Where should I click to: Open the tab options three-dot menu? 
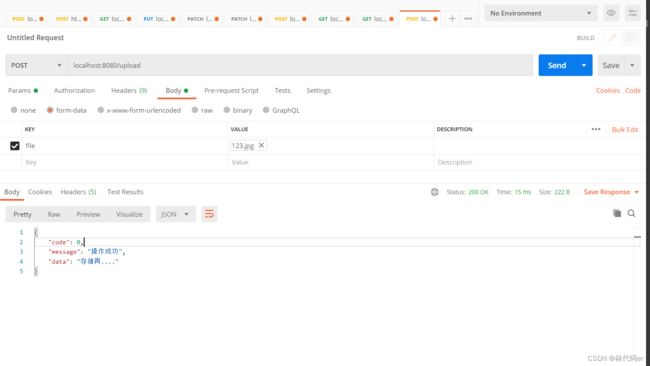coord(468,19)
